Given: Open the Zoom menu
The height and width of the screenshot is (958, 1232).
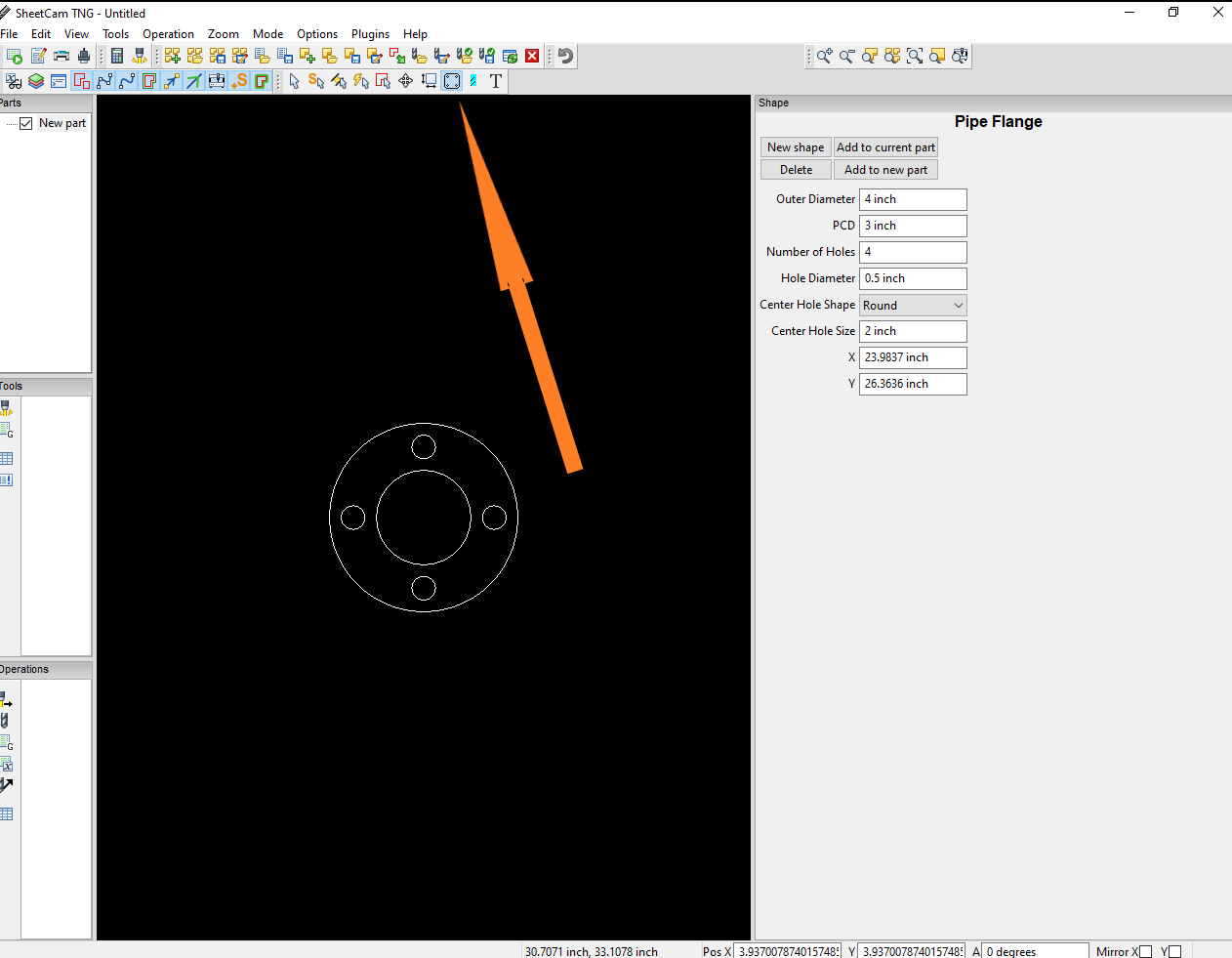Looking at the screenshot, I should click(x=224, y=33).
